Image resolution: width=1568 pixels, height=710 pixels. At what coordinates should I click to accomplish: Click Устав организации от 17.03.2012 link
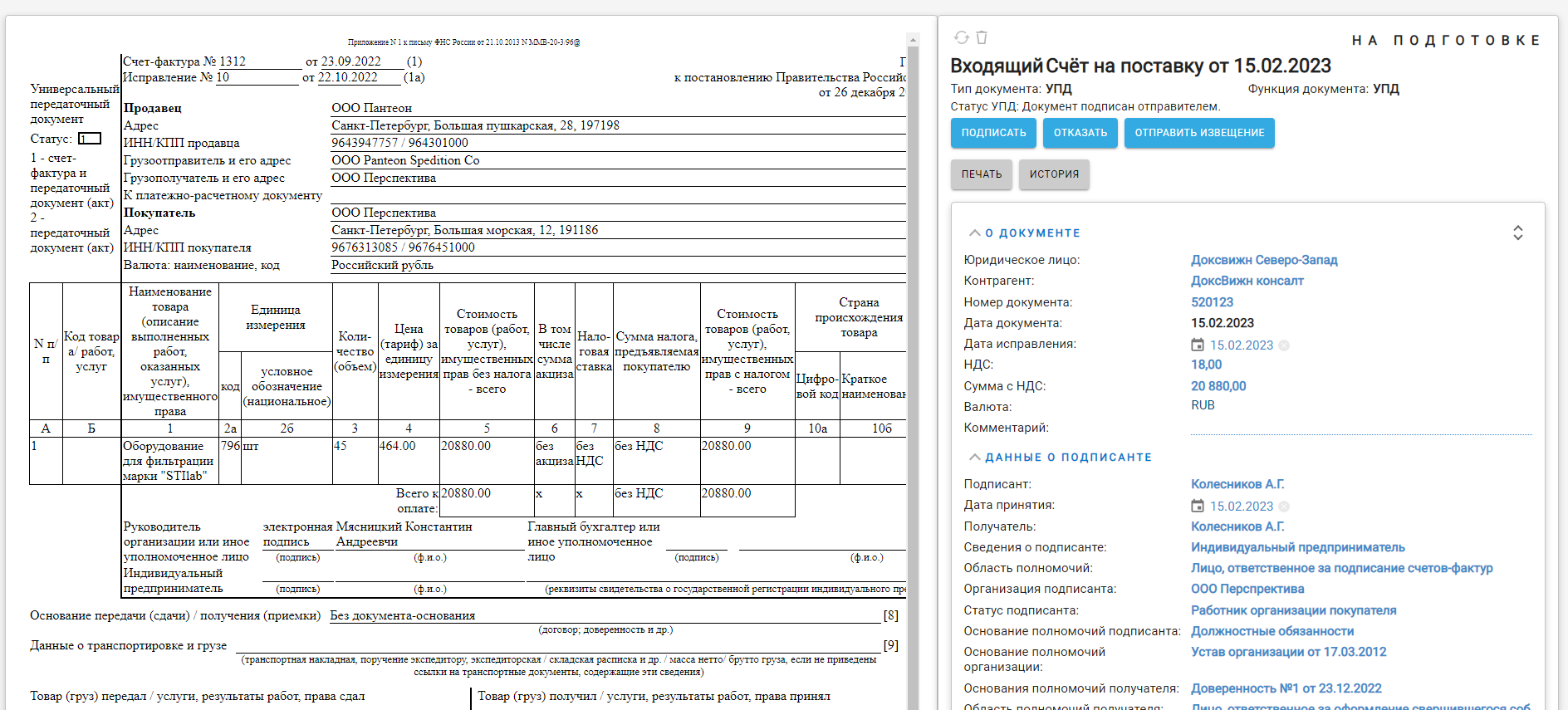(x=1288, y=652)
